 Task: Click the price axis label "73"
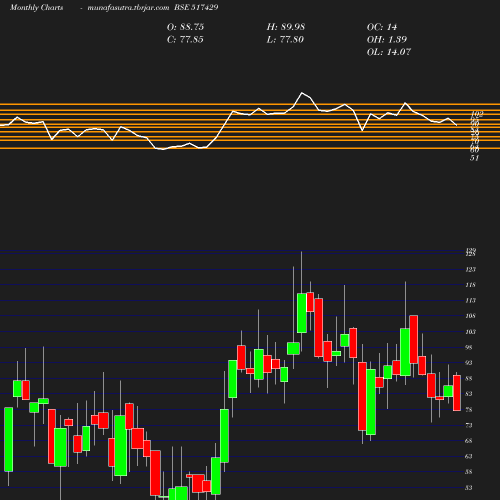coord(469,425)
